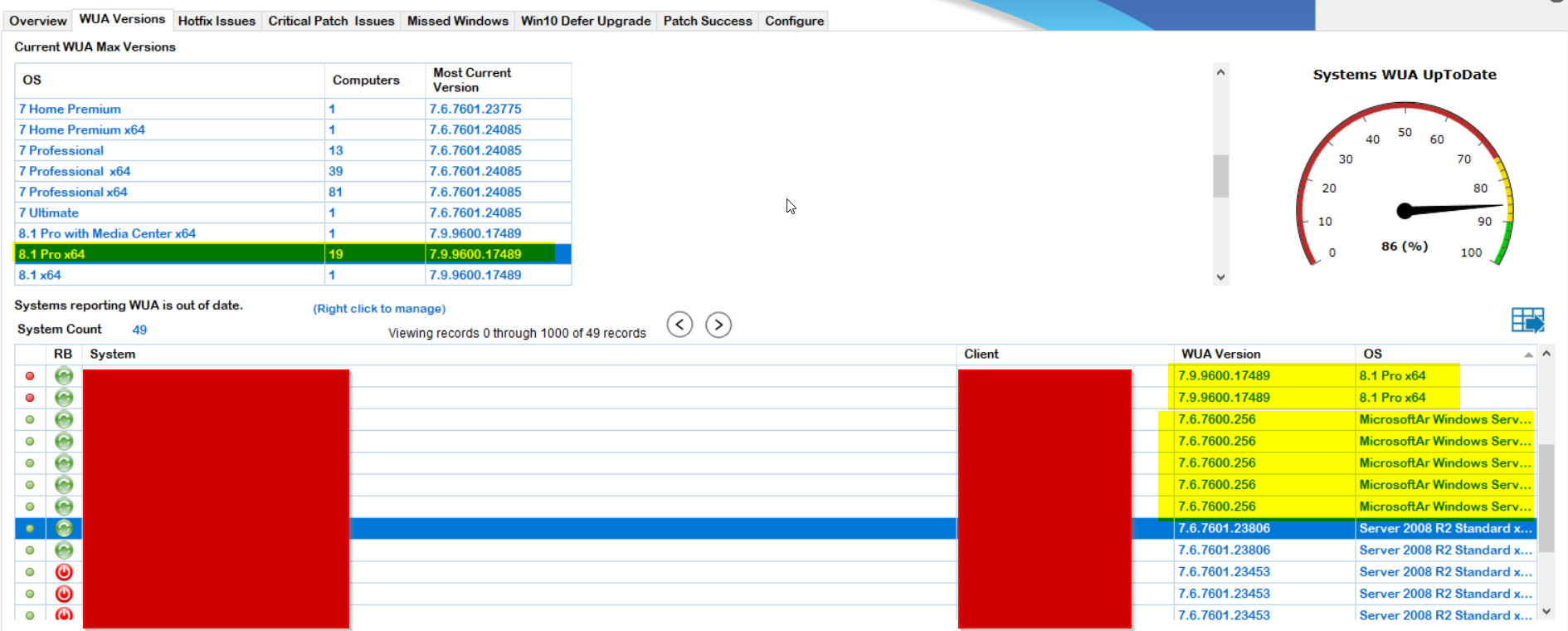This screenshot has width=1568, height=631.
Task: Click the export table grid icon
Action: (x=1527, y=320)
